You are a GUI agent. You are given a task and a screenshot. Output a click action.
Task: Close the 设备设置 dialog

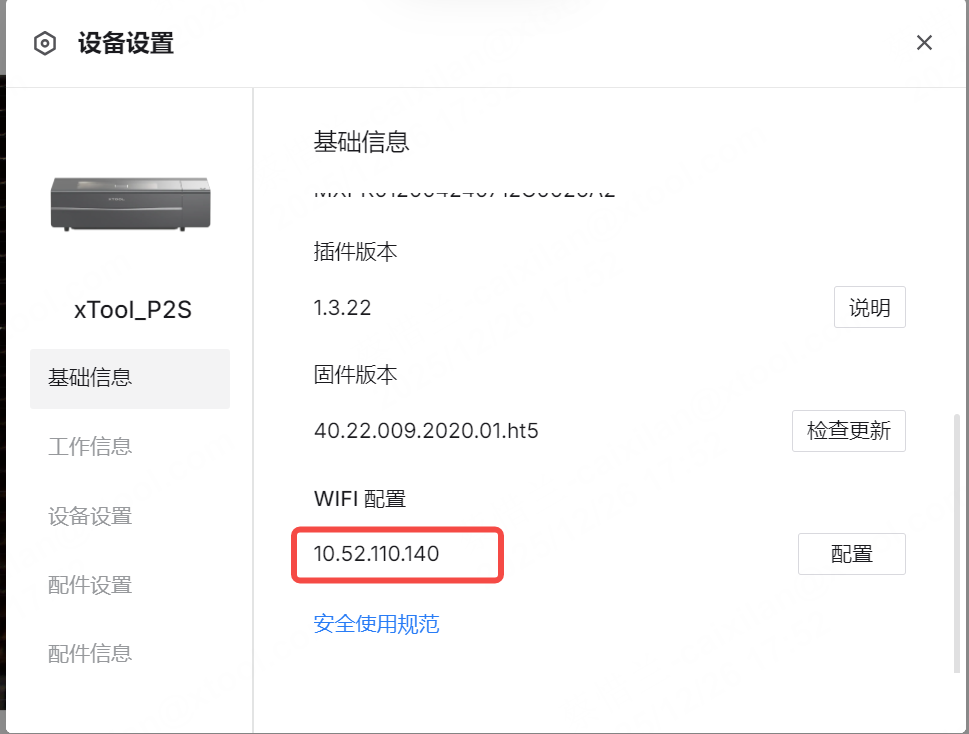pyautogui.click(x=924, y=43)
